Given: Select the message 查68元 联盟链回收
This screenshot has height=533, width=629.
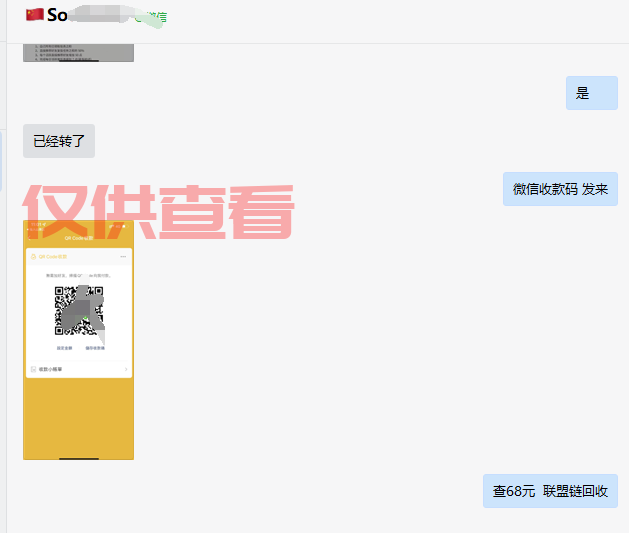Looking at the screenshot, I should click(550, 491).
